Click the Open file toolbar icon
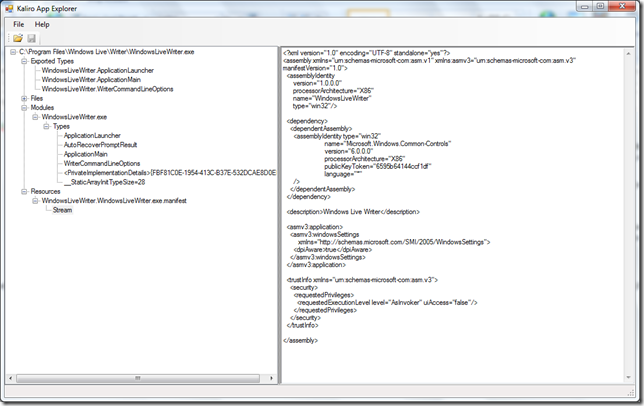 (x=18, y=38)
